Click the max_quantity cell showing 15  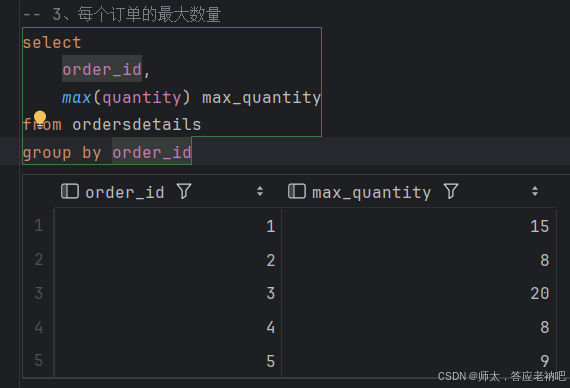[419, 226]
